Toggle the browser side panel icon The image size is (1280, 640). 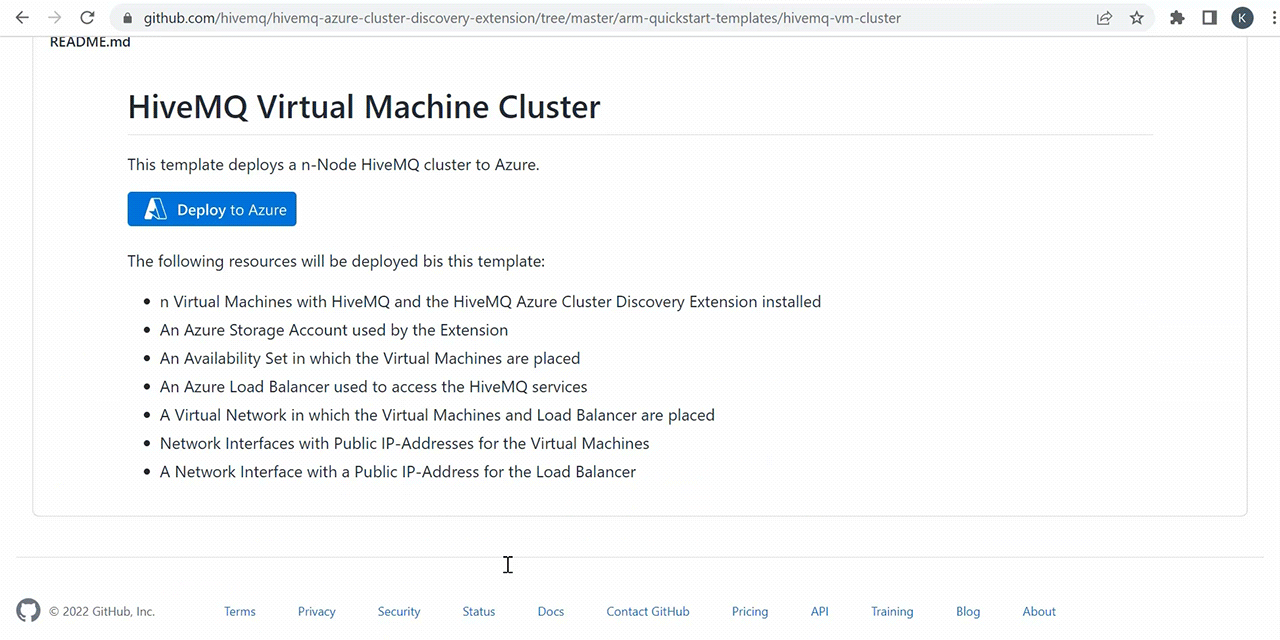tap(1209, 18)
